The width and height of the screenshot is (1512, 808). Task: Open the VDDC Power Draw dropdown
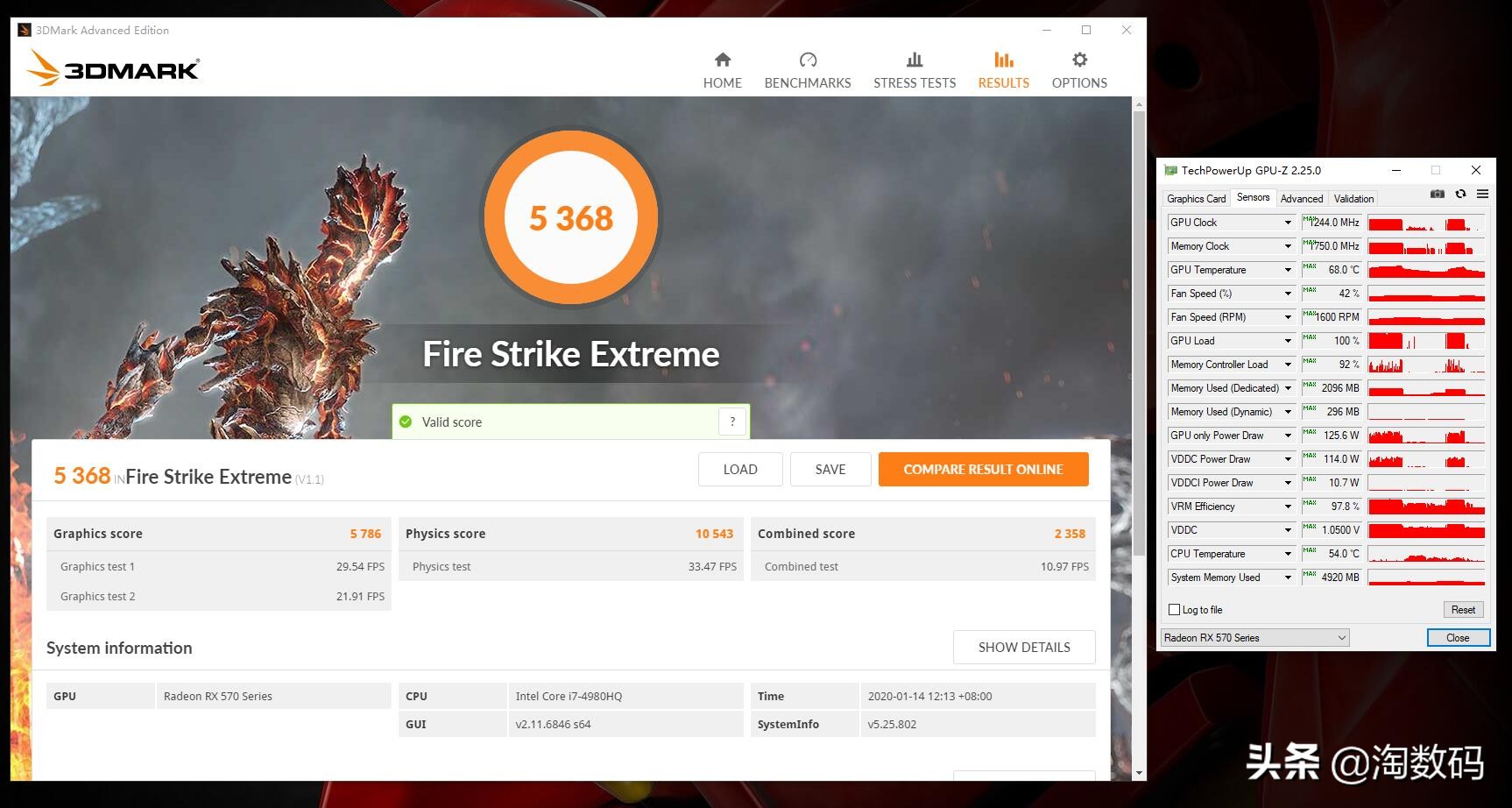pyautogui.click(x=1288, y=459)
